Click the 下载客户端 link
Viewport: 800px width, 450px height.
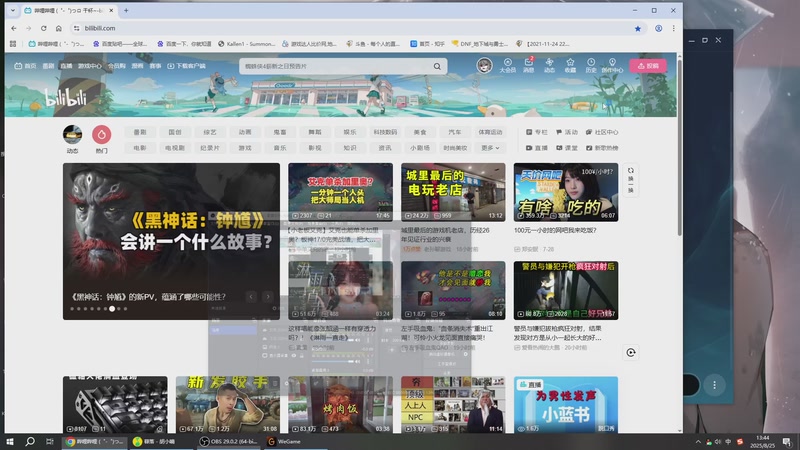pyautogui.click(x=187, y=66)
